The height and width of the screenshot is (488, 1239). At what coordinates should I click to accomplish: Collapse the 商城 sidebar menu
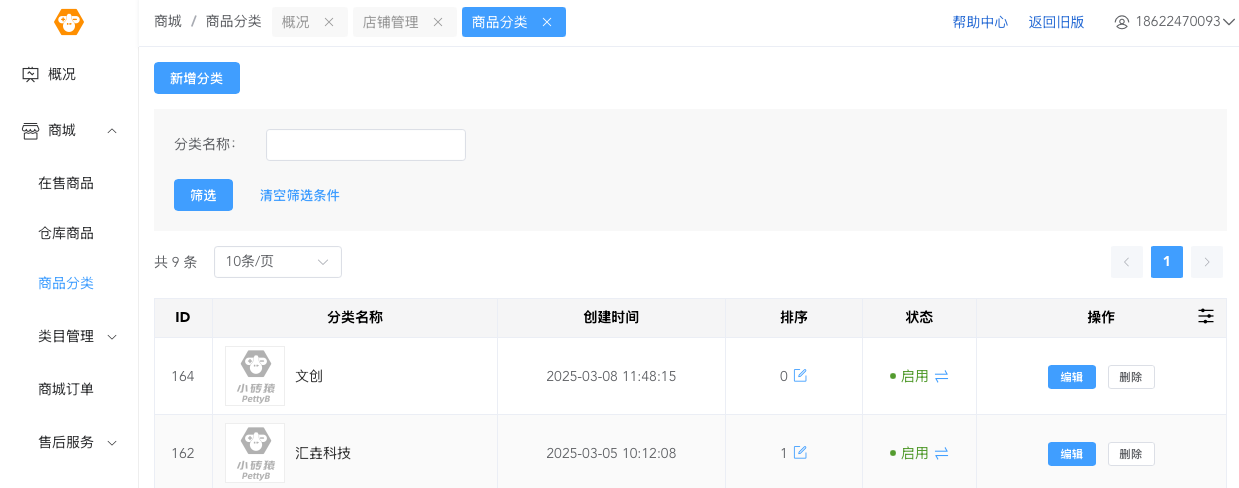click(112, 130)
